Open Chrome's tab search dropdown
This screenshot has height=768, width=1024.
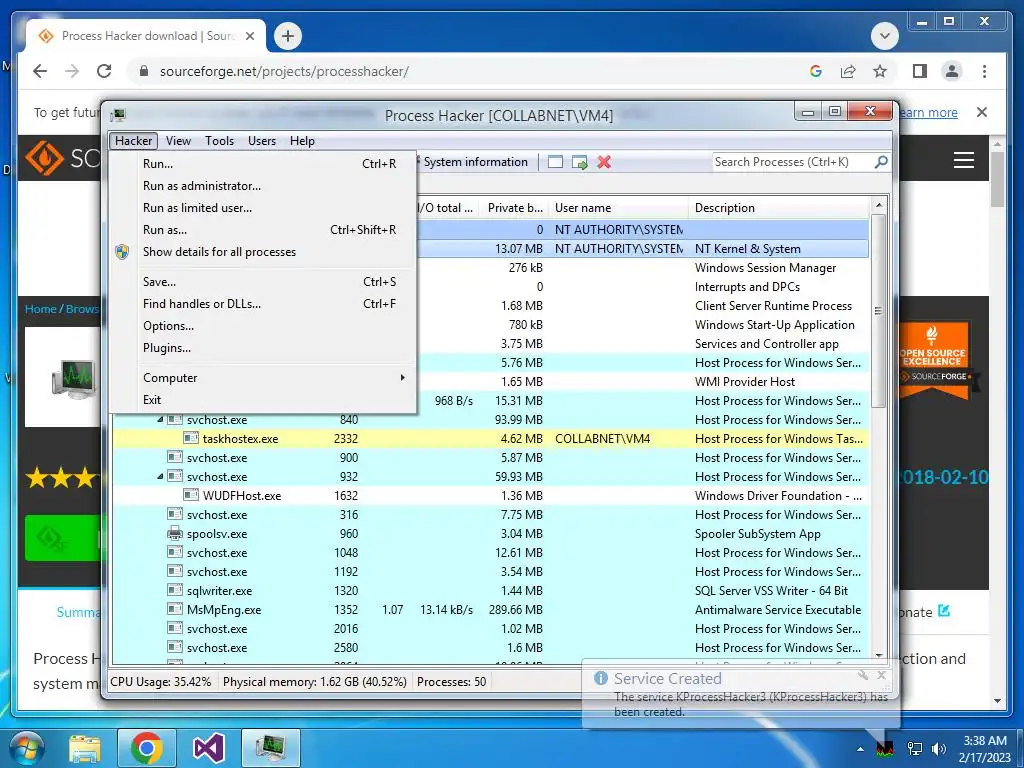pos(884,35)
